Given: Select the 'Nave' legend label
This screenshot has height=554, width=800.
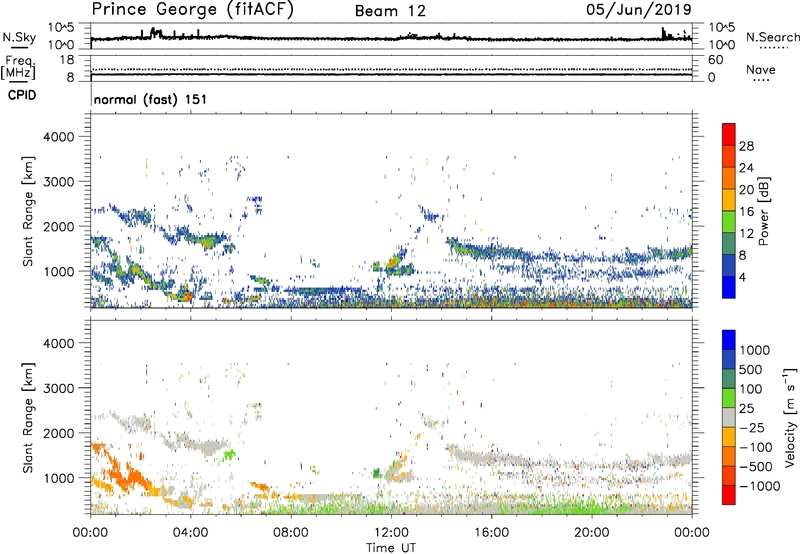Looking at the screenshot, I should (761, 69).
